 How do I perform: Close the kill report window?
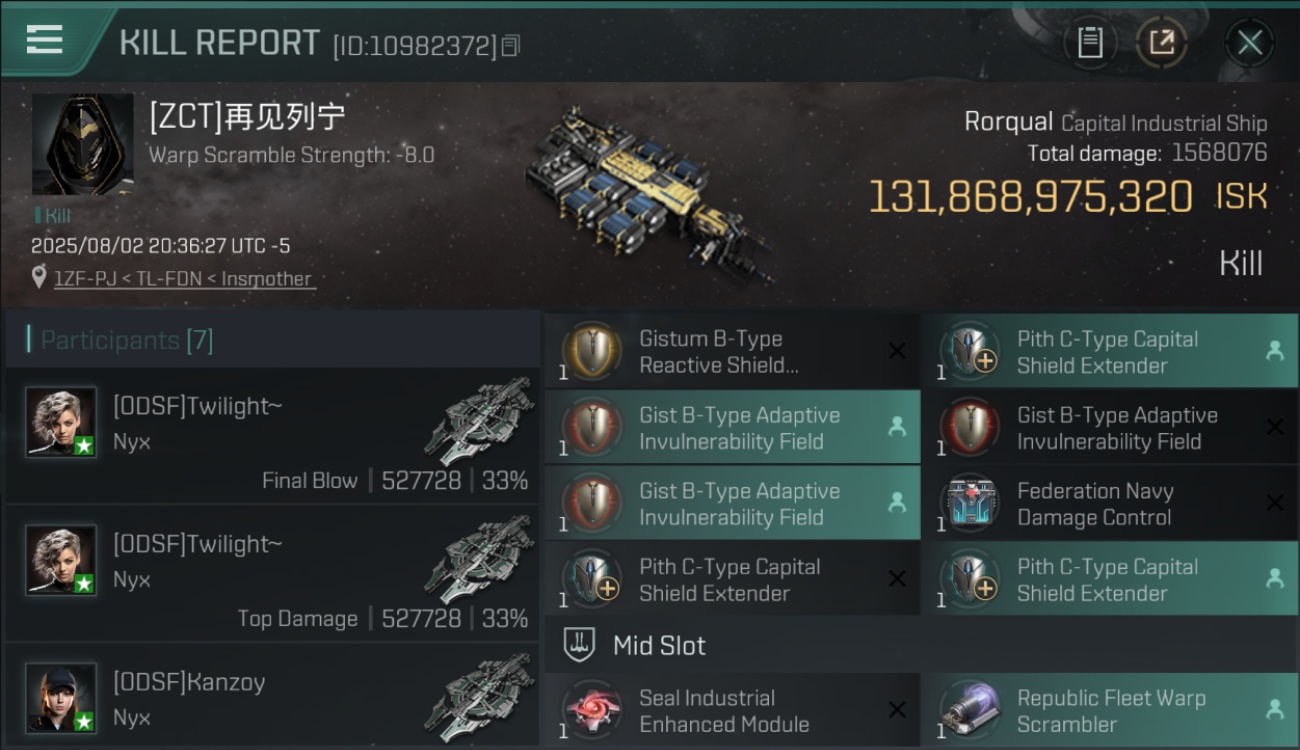tap(1249, 43)
